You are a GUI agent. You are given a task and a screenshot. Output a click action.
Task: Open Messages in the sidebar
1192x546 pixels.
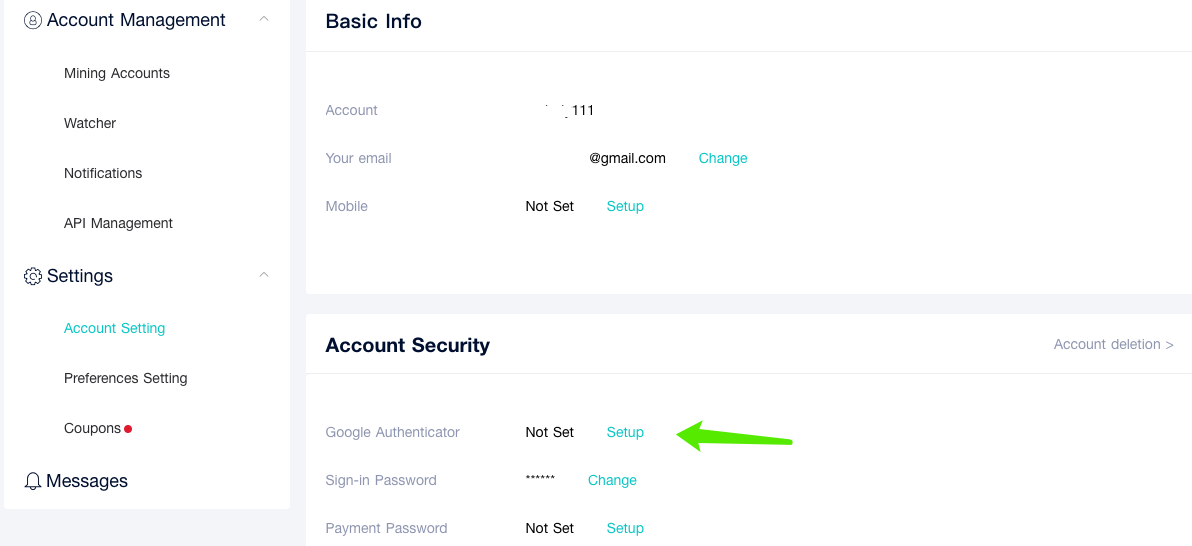[x=87, y=481]
